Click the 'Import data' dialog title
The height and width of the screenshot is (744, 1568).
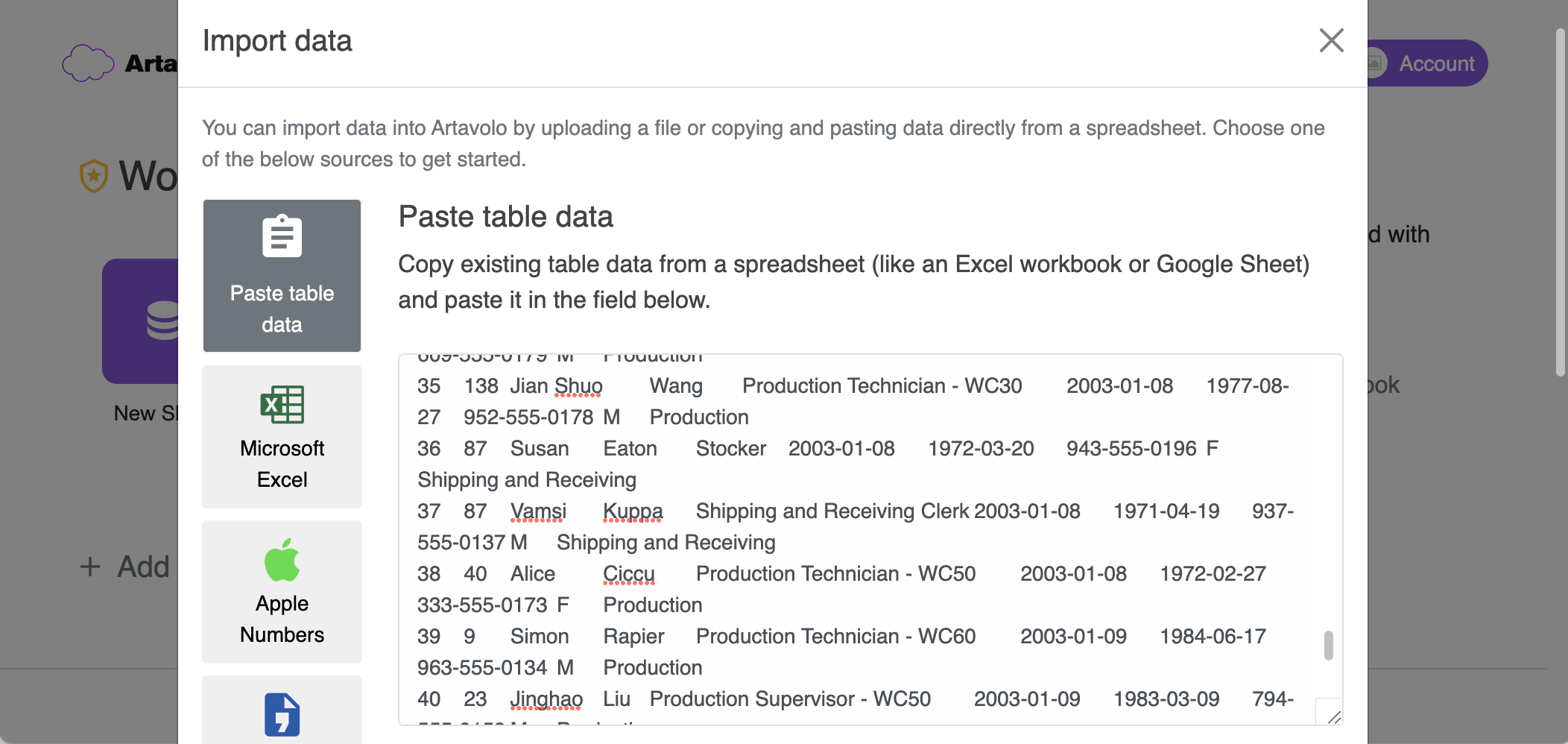pyautogui.click(x=277, y=41)
